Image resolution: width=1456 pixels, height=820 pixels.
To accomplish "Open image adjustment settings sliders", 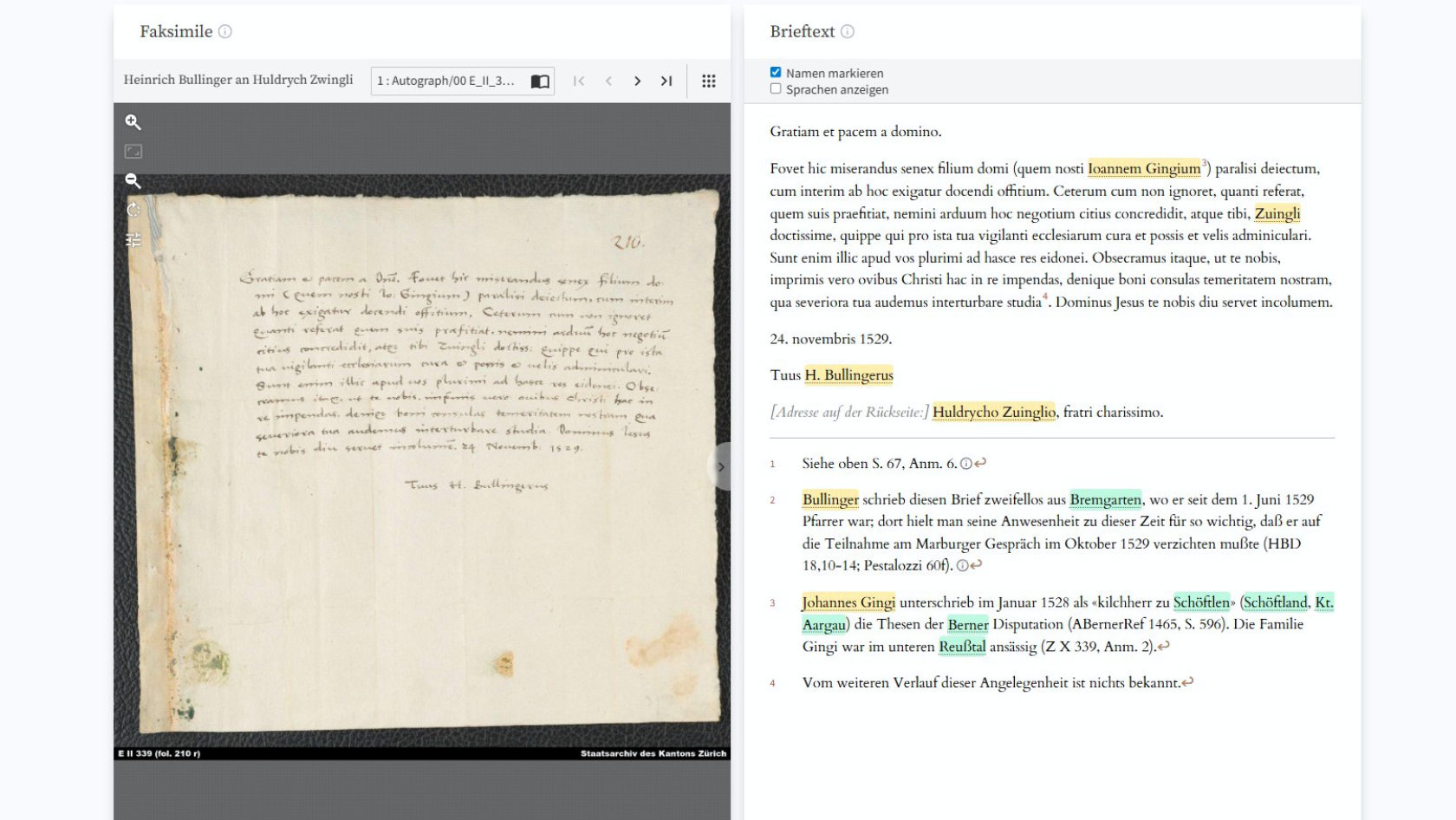I will coord(133,240).
